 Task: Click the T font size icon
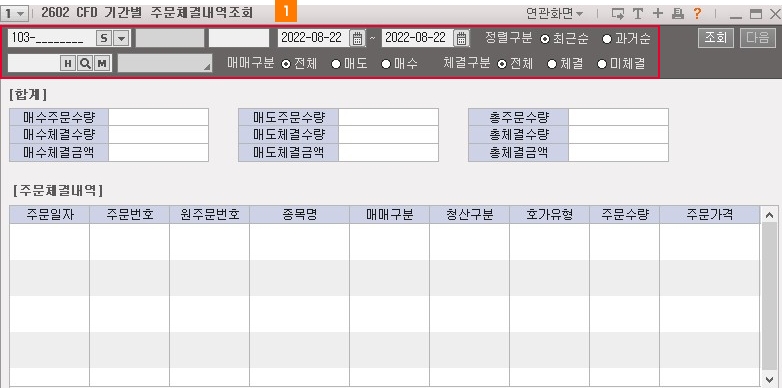[x=637, y=14]
